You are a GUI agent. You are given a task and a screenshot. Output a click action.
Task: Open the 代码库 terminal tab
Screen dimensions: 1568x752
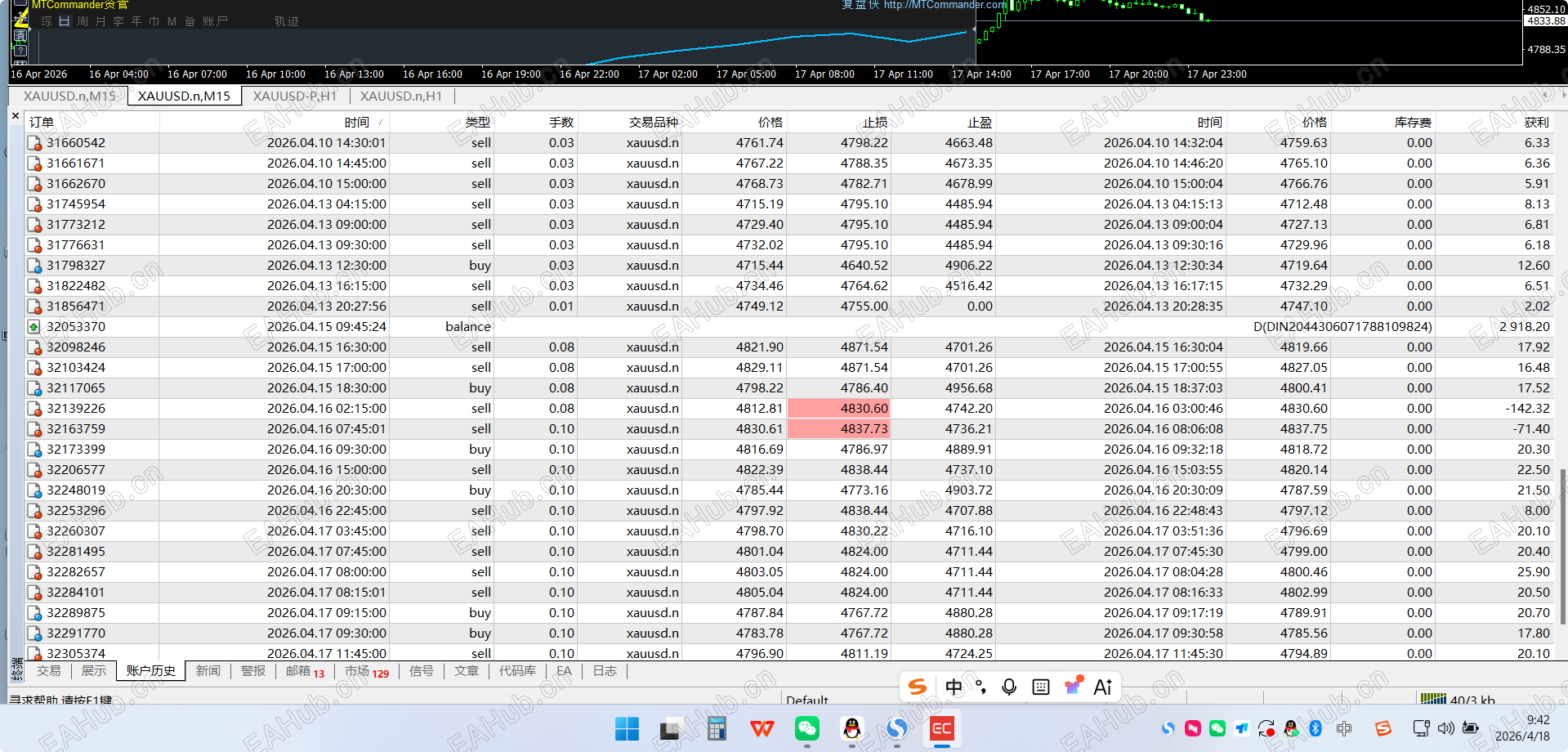[x=518, y=671]
